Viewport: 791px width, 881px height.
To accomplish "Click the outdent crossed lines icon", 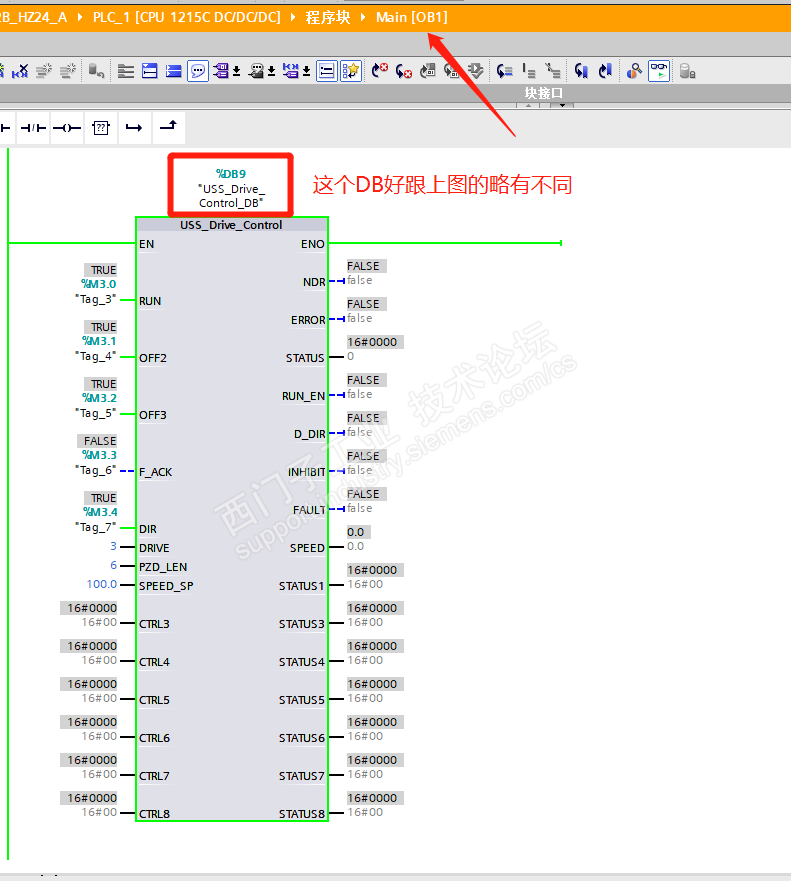I will [553, 71].
